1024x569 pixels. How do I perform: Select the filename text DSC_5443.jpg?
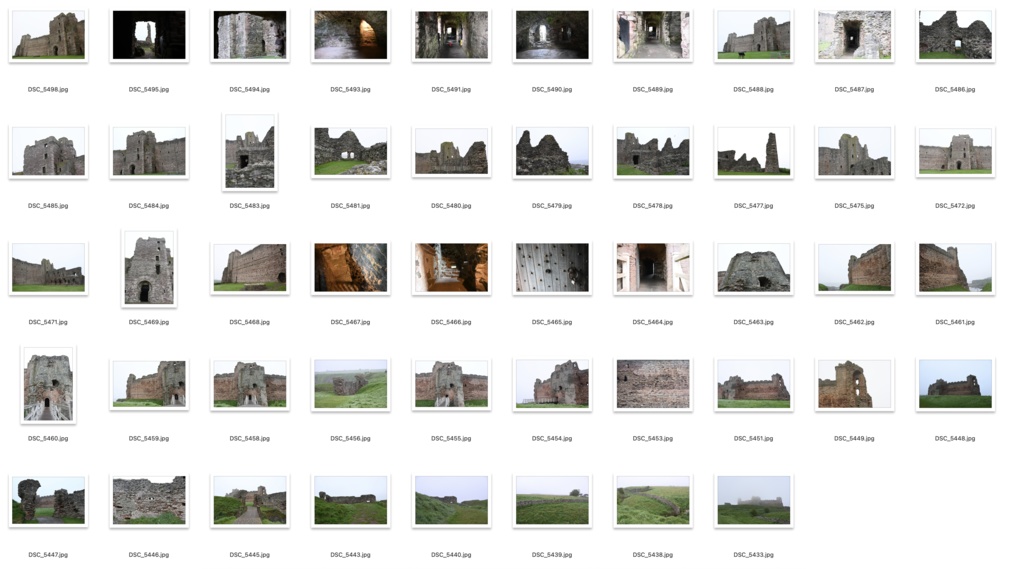[351, 555]
